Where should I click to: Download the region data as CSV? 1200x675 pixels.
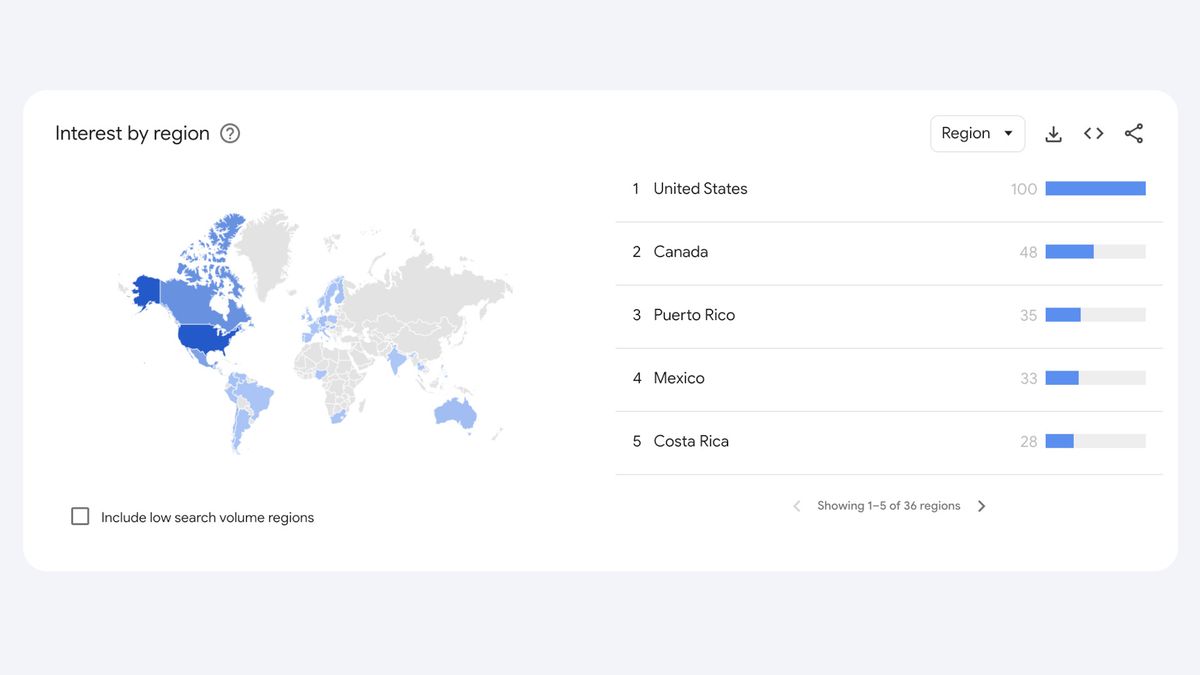1053,134
